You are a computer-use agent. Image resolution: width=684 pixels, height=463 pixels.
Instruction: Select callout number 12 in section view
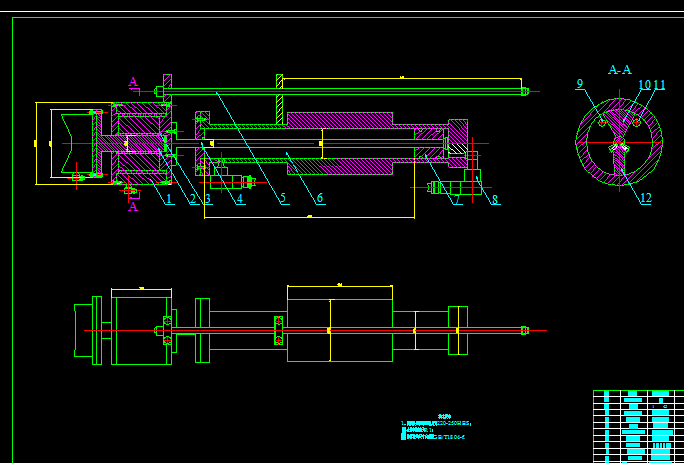coord(646,198)
